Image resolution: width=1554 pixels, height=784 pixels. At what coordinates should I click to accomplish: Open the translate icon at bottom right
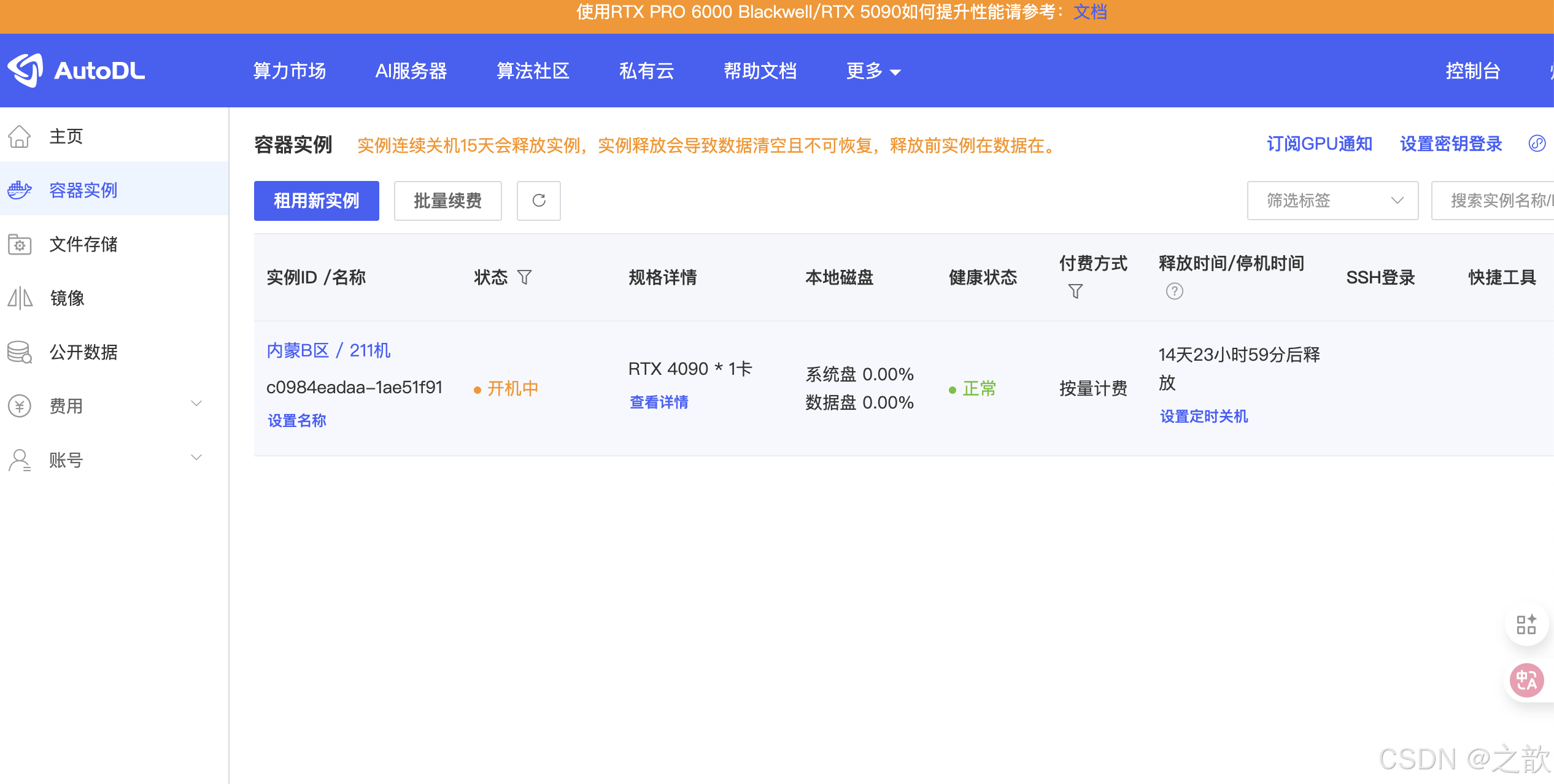tap(1526, 680)
